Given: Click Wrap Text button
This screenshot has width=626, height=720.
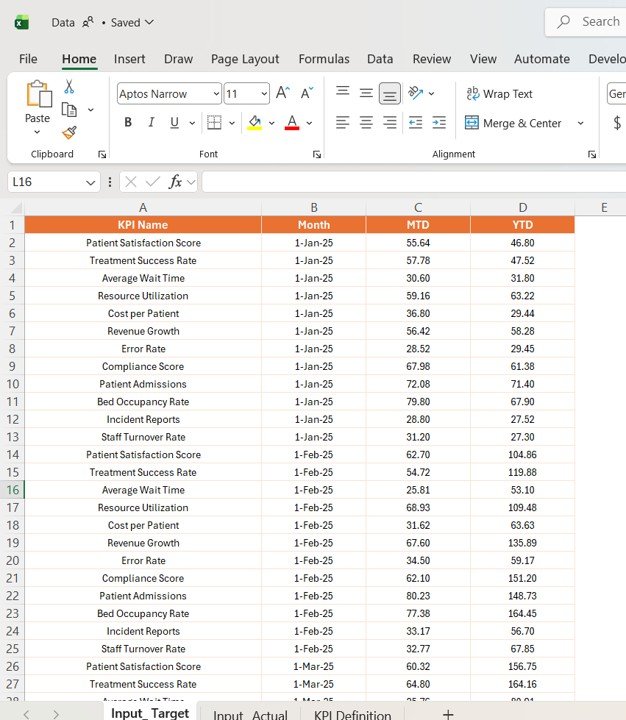Looking at the screenshot, I should 499,94.
